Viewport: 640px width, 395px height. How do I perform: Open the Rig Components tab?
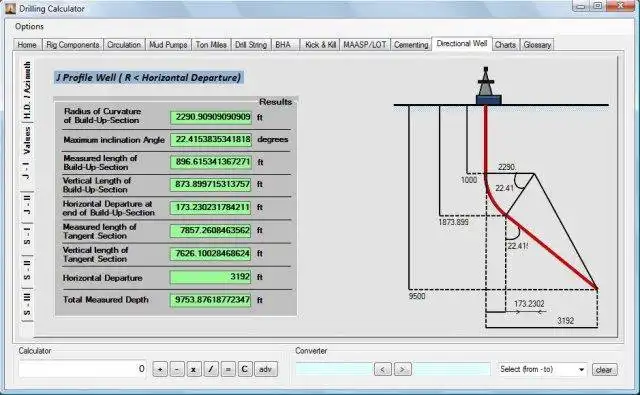pyautogui.click(x=73, y=45)
